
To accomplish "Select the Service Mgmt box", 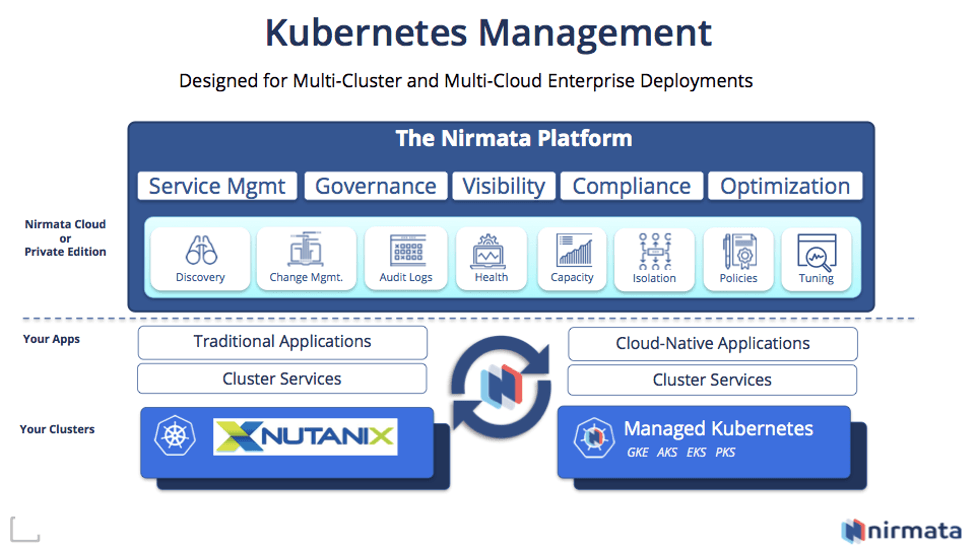I will [x=217, y=186].
